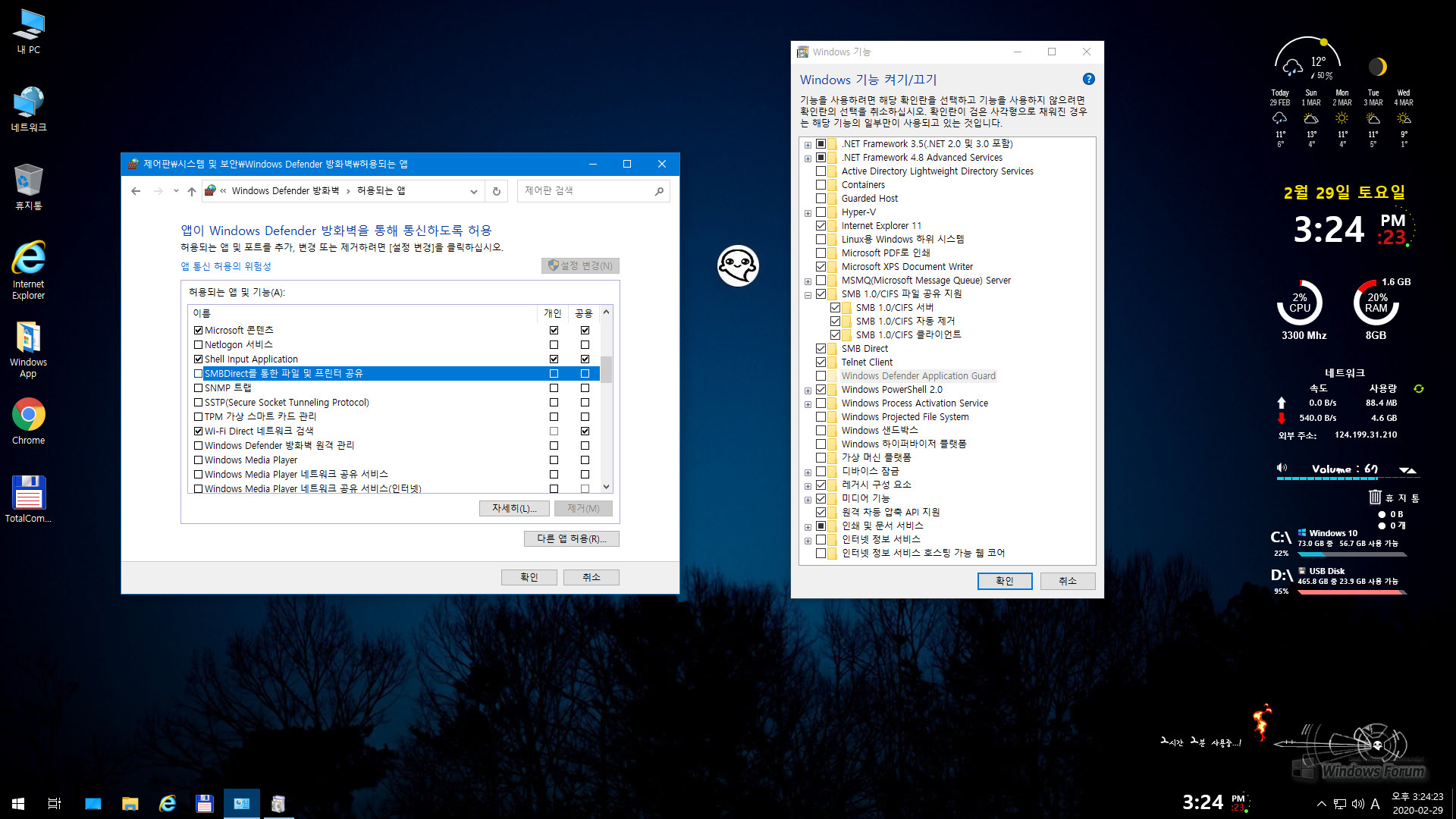The height and width of the screenshot is (819, 1456).
Task: Check the Windows 샌드박스 feature box
Action: click(x=821, y=431)
